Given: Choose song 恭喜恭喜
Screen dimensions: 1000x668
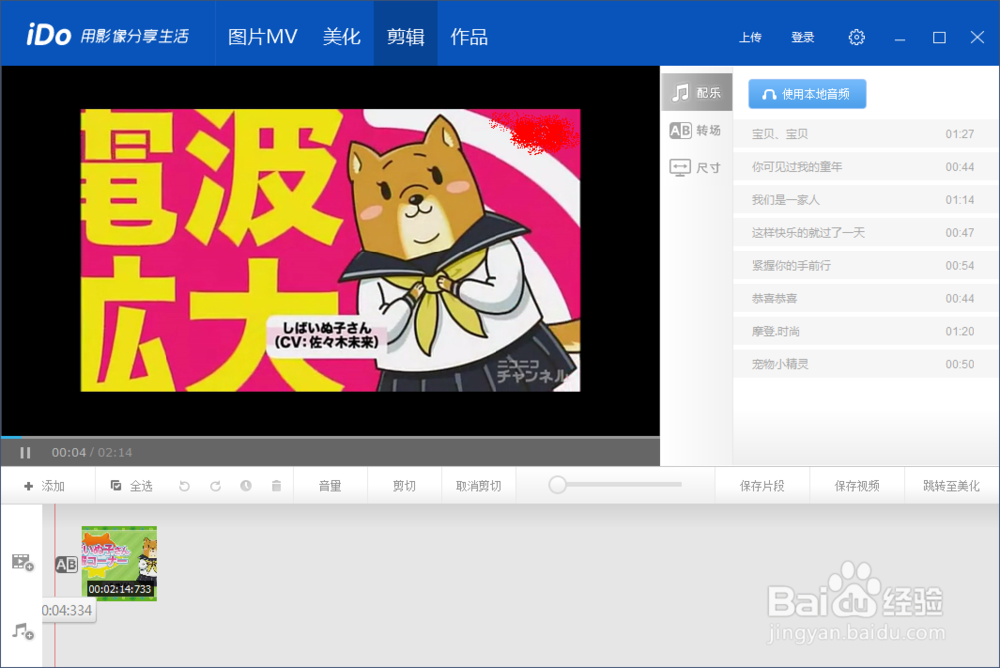Looking at the screenshot, I should coord(865,299).
